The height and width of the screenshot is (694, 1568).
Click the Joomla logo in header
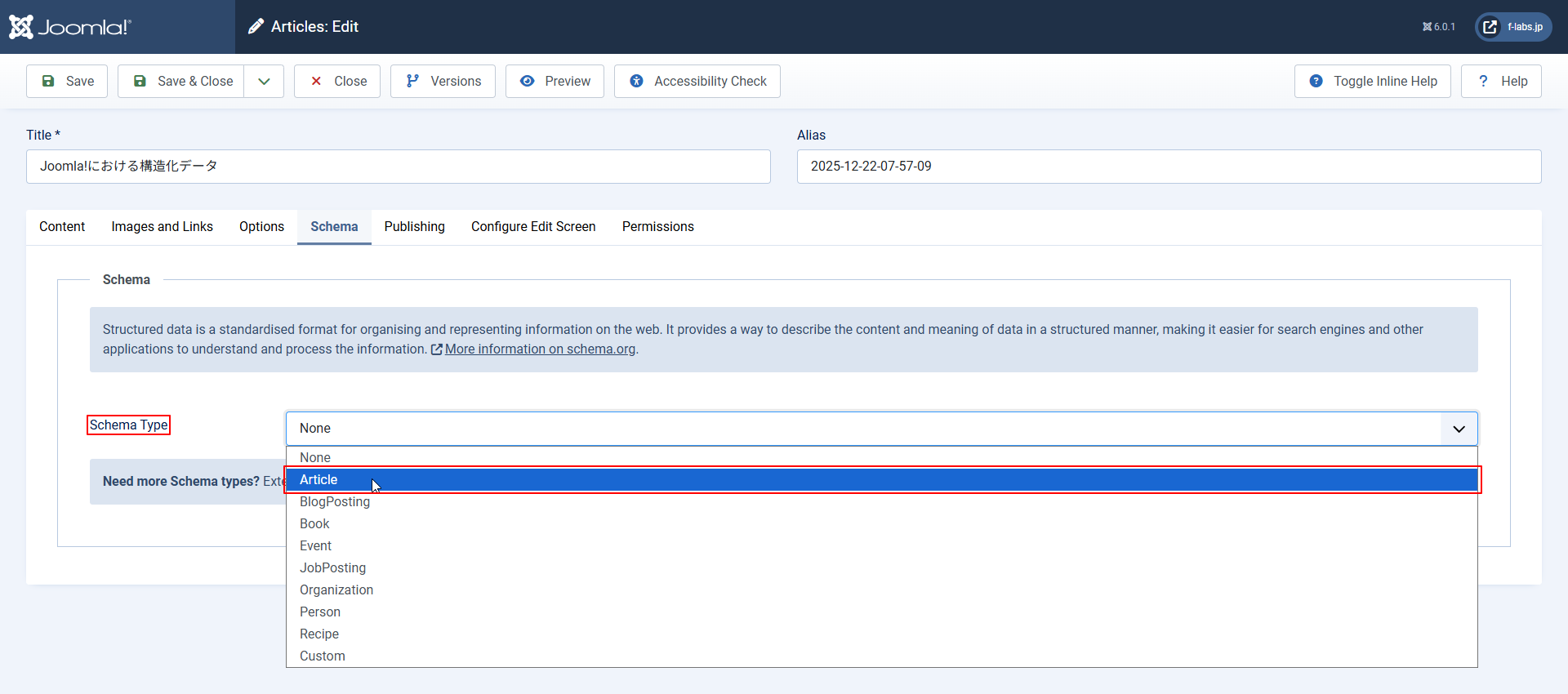(70, 27)
